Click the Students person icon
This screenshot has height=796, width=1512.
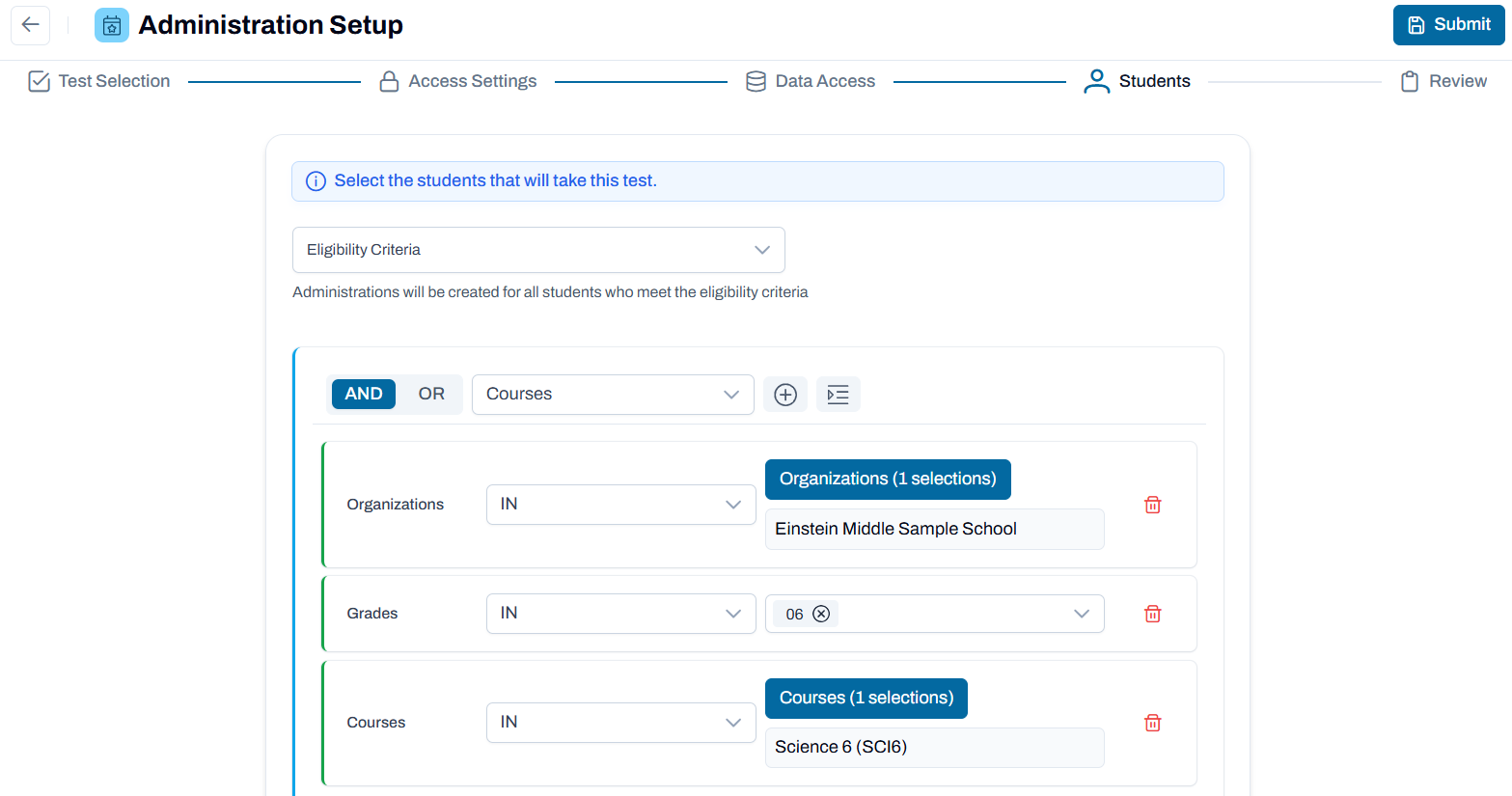1096,81
